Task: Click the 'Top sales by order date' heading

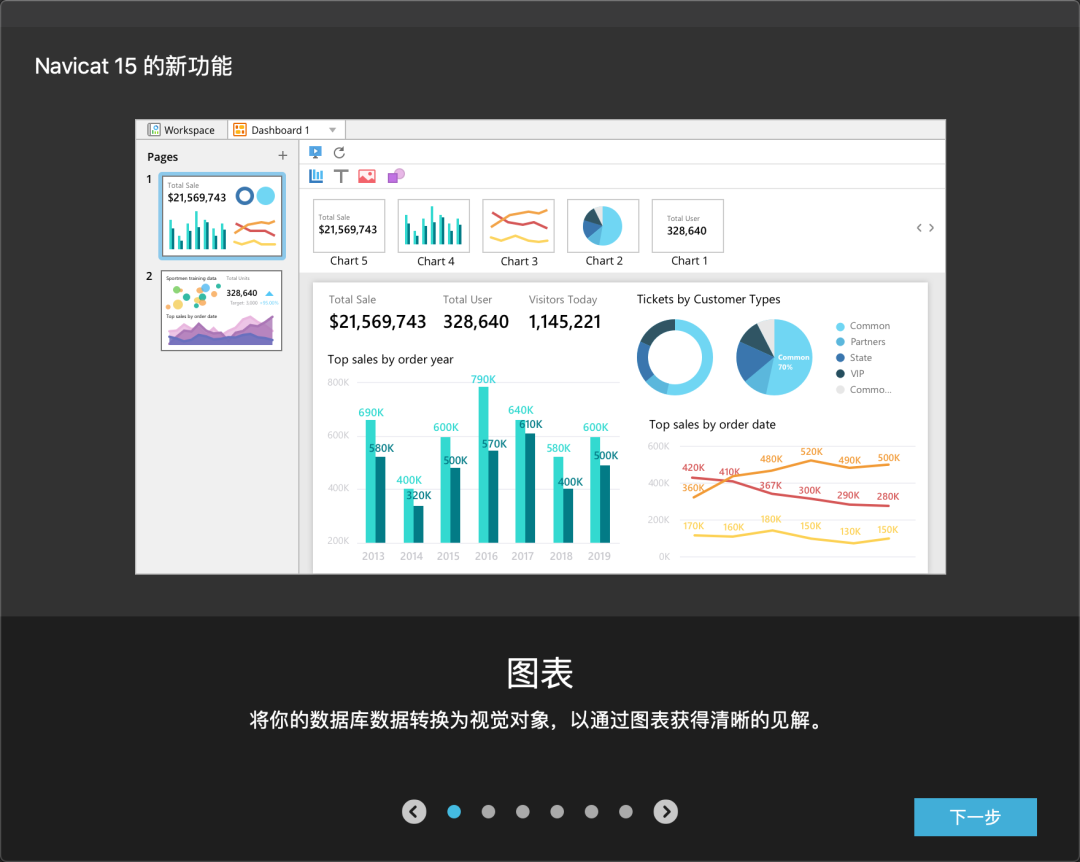Action: [712, 424]
